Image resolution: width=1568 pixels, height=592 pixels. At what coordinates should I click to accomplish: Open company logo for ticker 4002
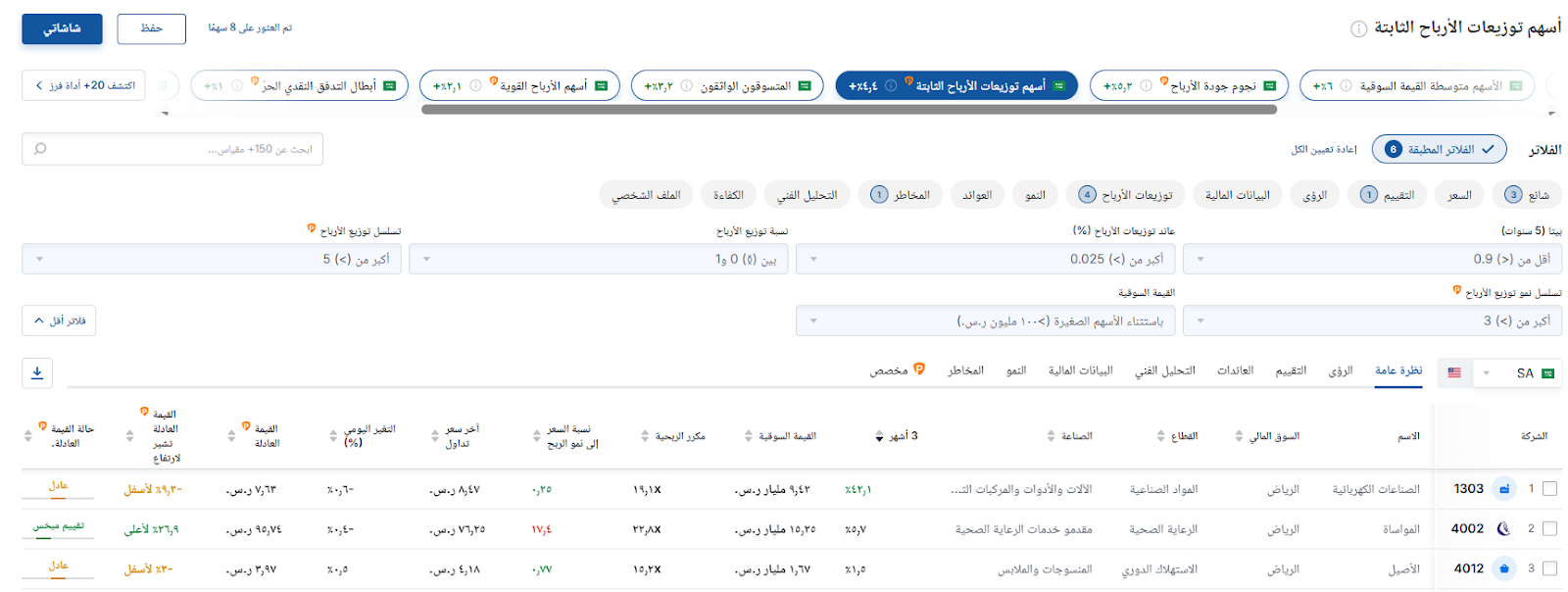pos(1503,528)
